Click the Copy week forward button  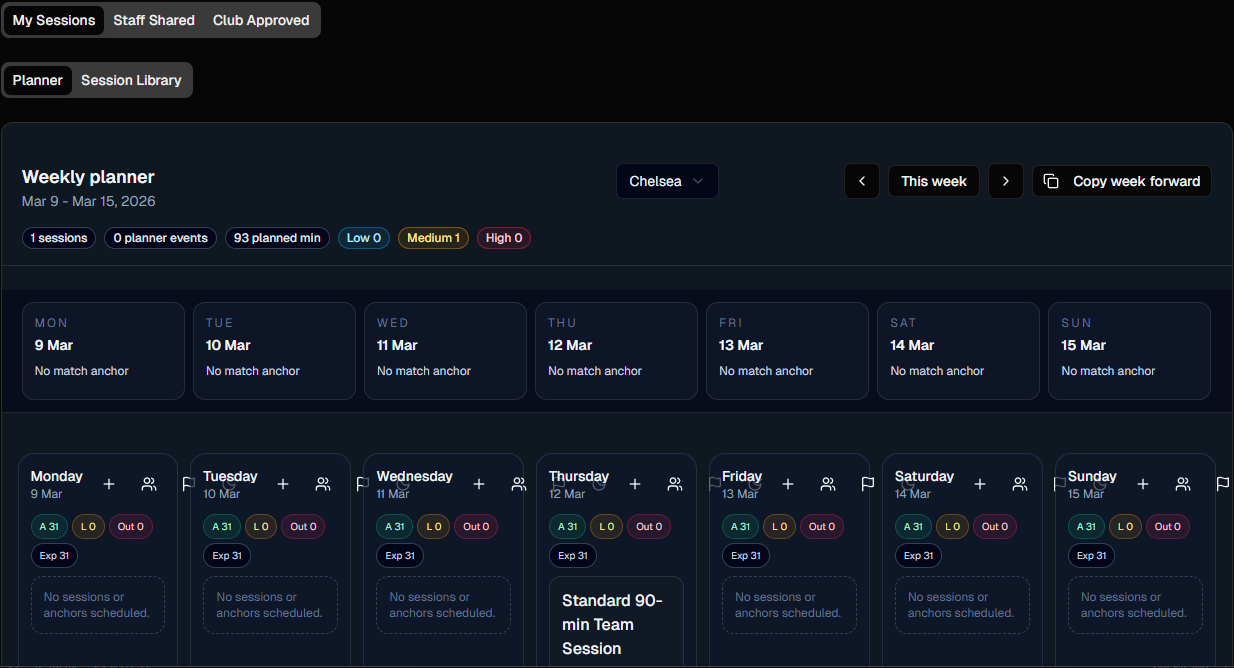click(1122, 181)
